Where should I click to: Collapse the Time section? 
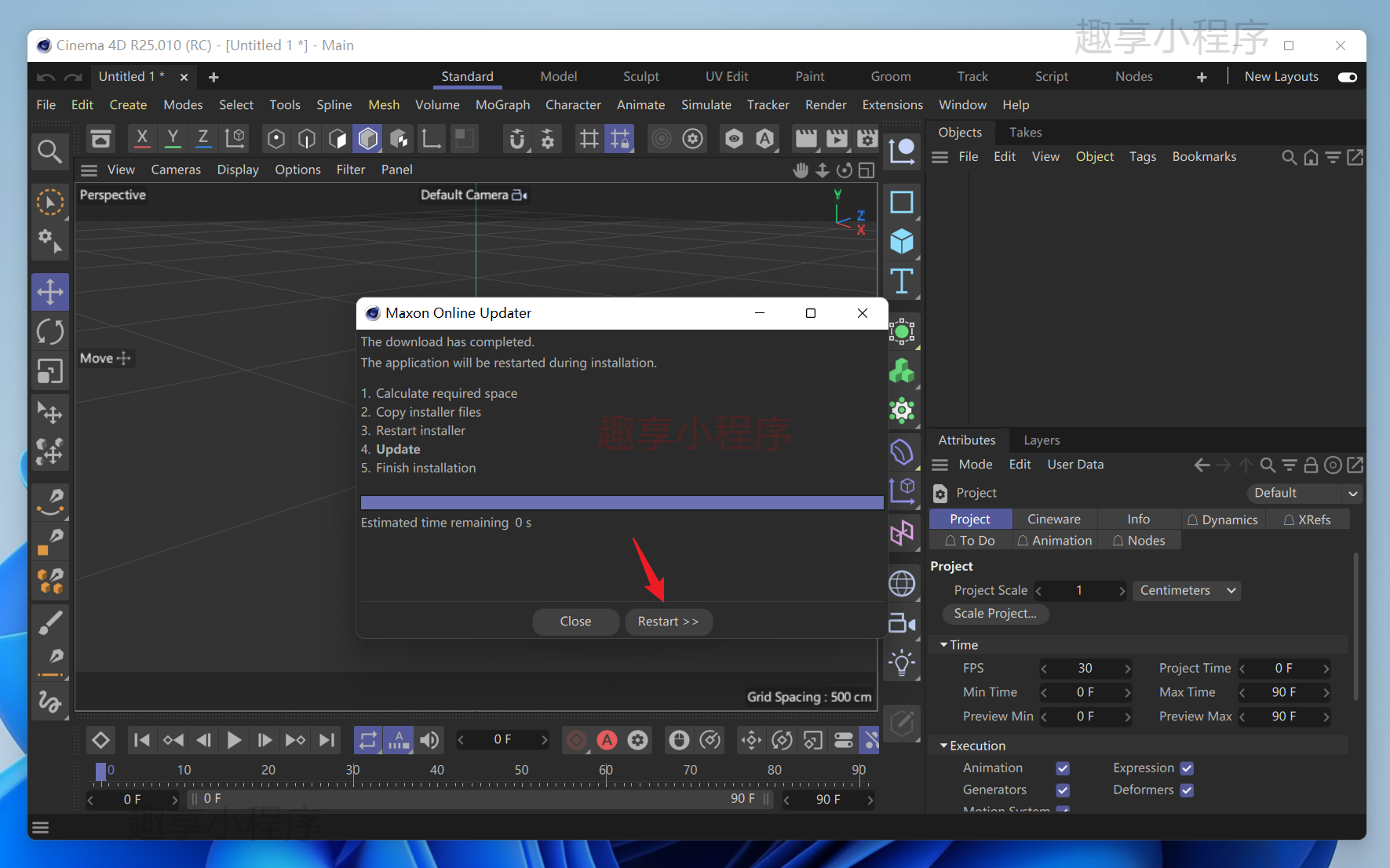pos(943,644)
